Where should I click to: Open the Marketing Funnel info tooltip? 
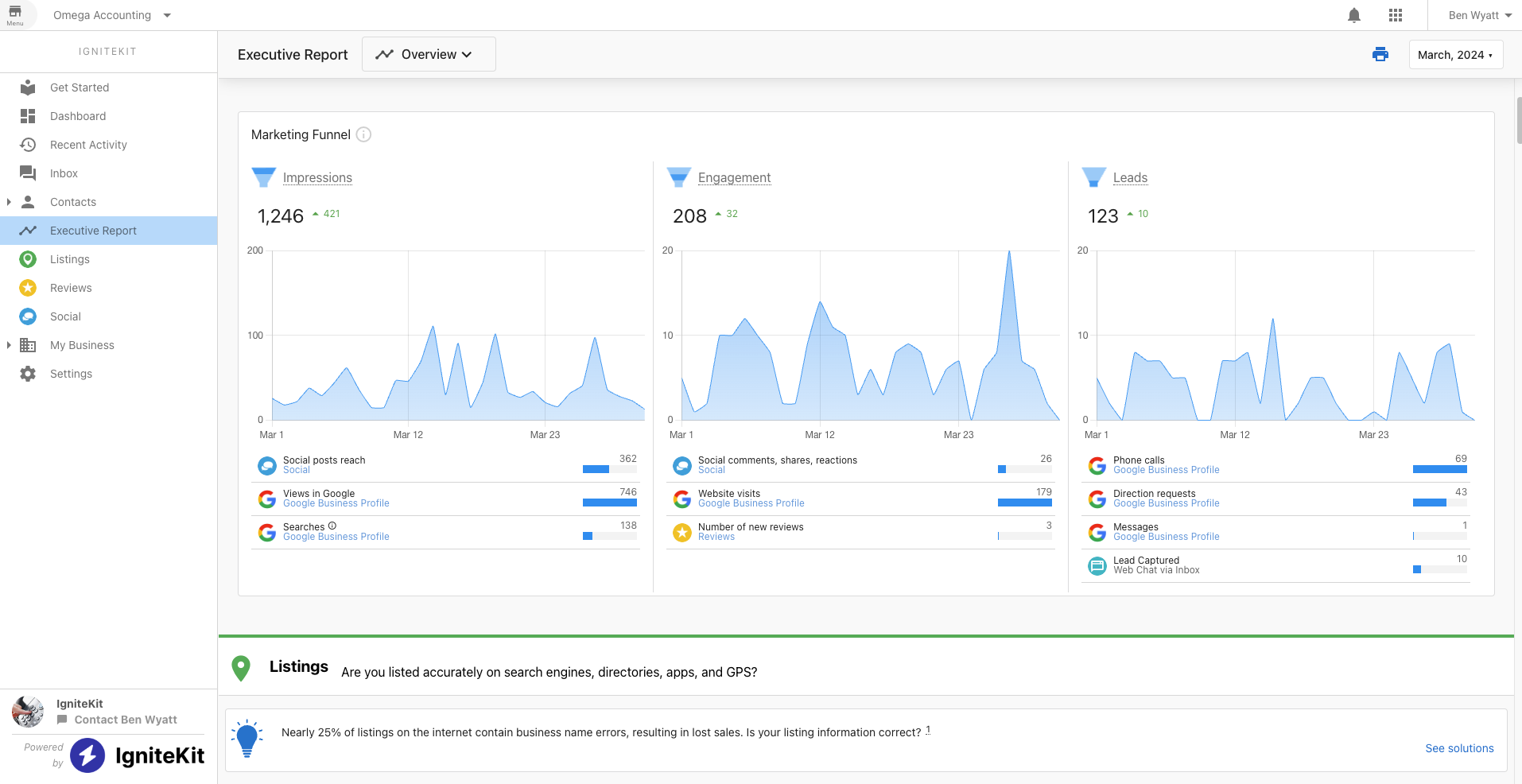363,134
